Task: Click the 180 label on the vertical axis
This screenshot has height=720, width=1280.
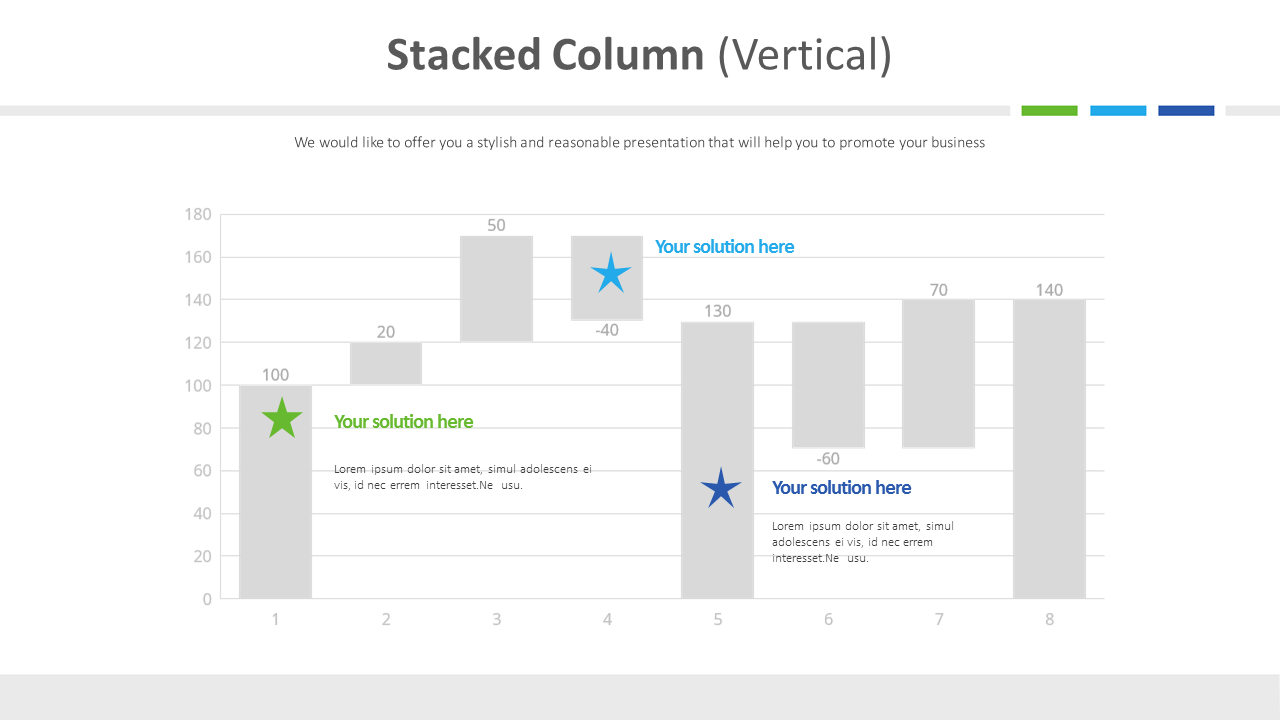Action: [198, 214]
